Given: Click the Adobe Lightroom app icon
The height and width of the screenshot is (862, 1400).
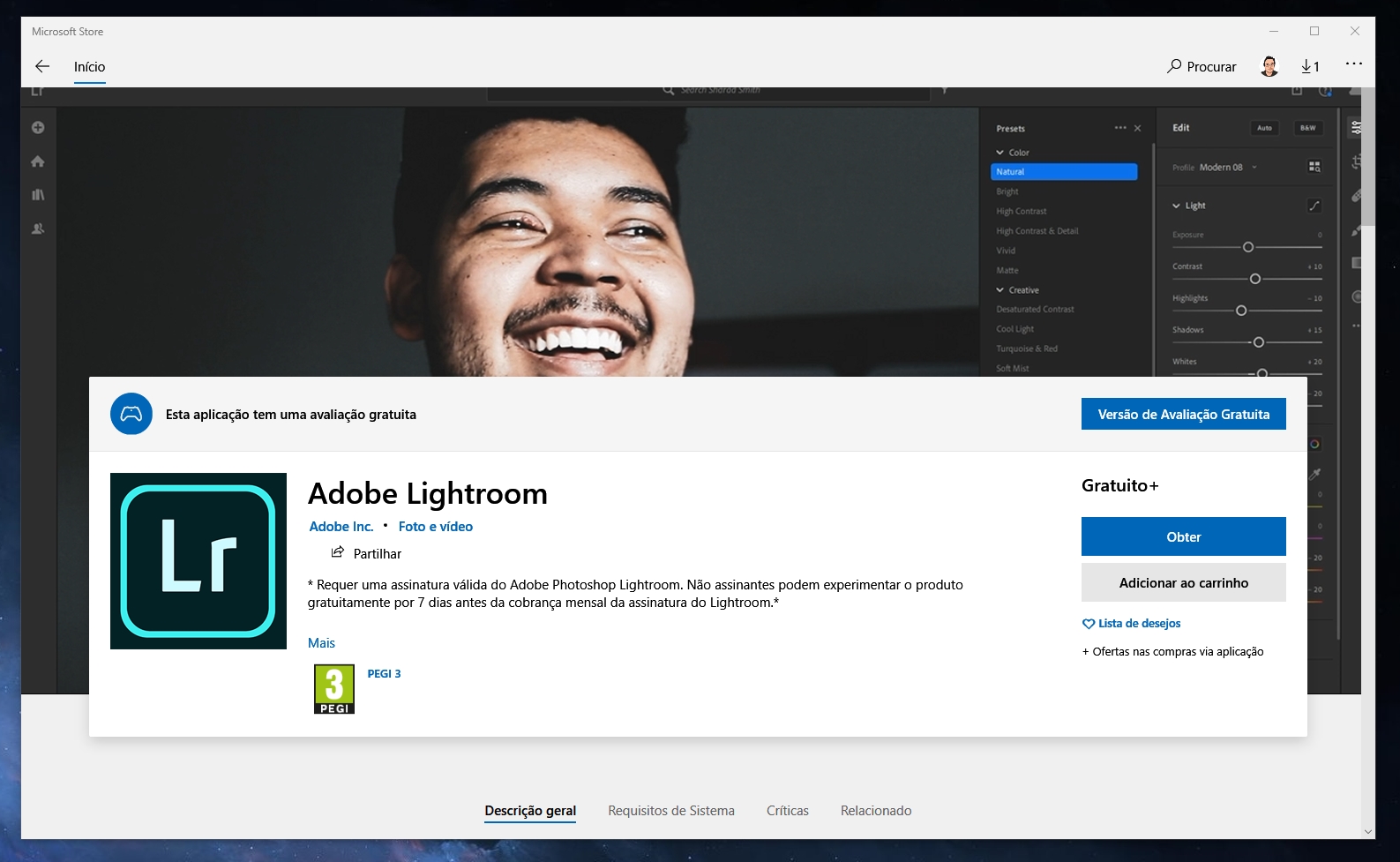Looking at the screenshot, I should point(198,561).
